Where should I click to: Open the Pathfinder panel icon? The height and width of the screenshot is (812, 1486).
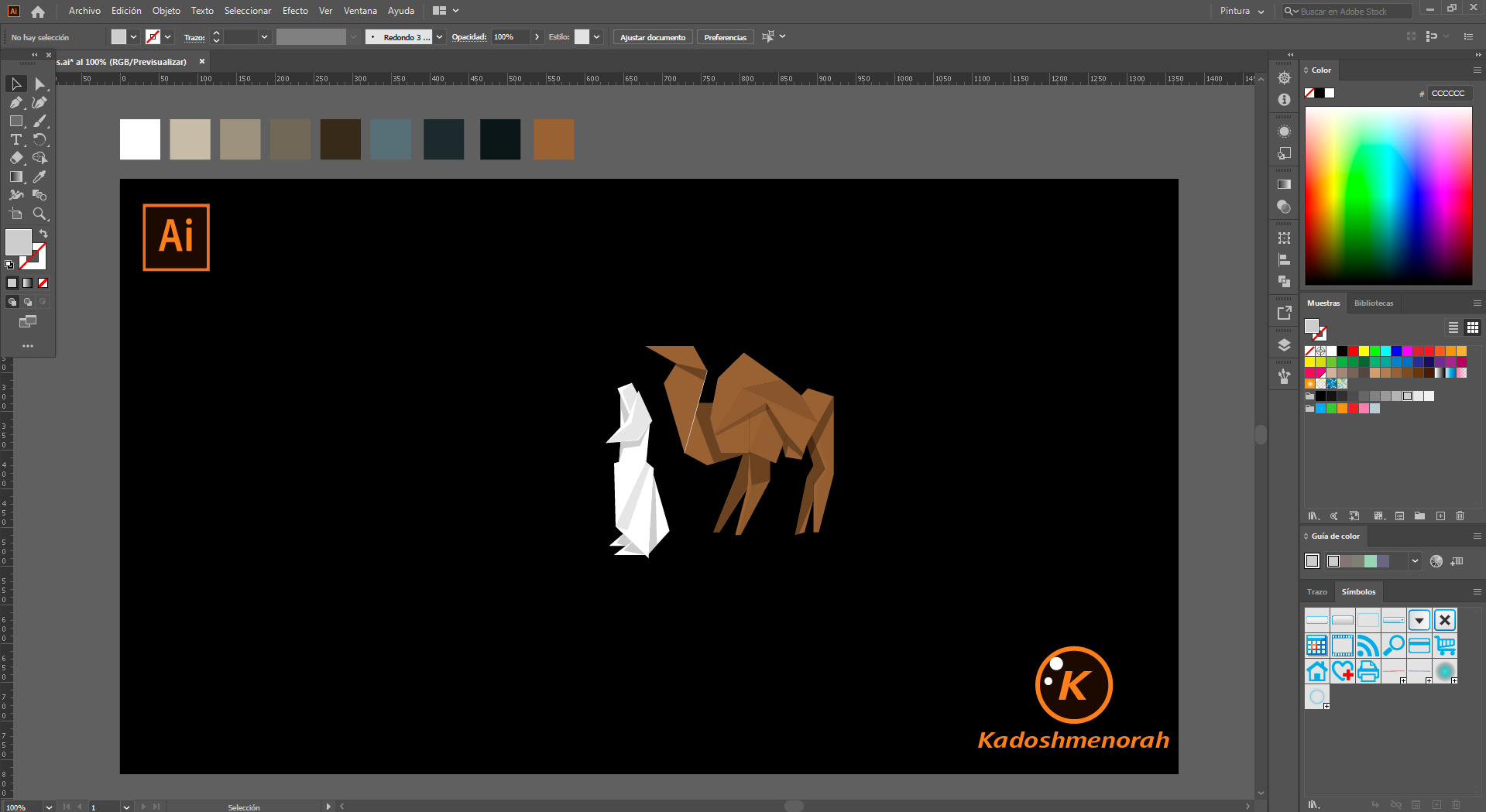point(1284,282)
